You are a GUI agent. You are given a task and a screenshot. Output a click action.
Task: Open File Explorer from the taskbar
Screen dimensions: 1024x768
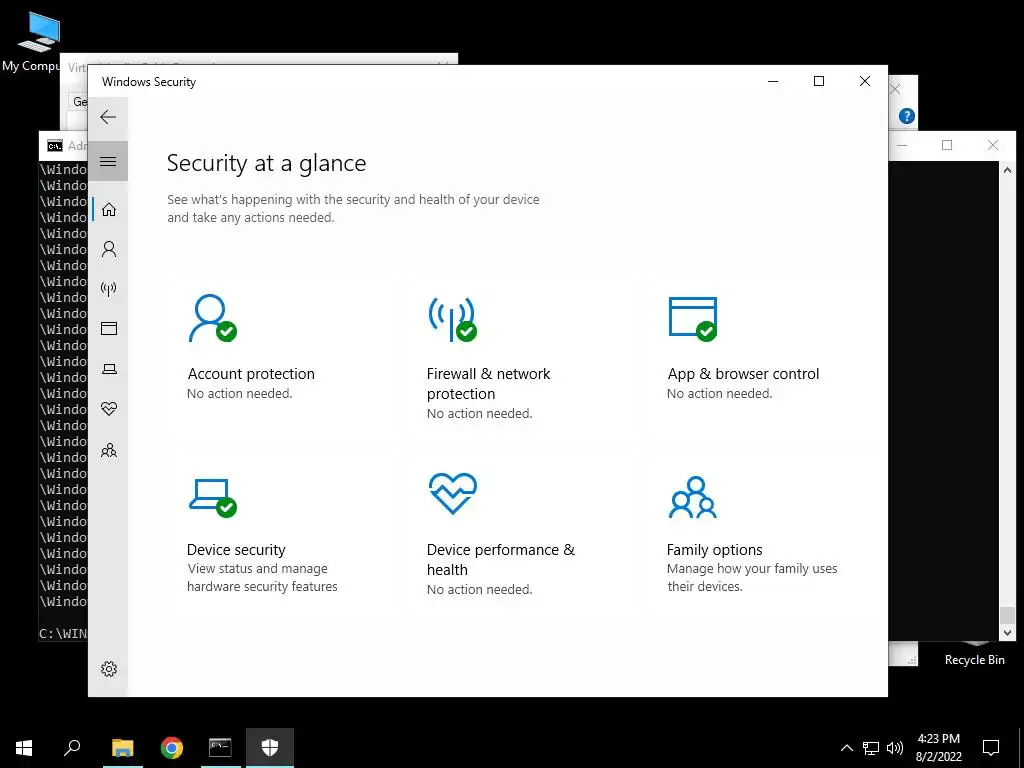pos(123,748)
